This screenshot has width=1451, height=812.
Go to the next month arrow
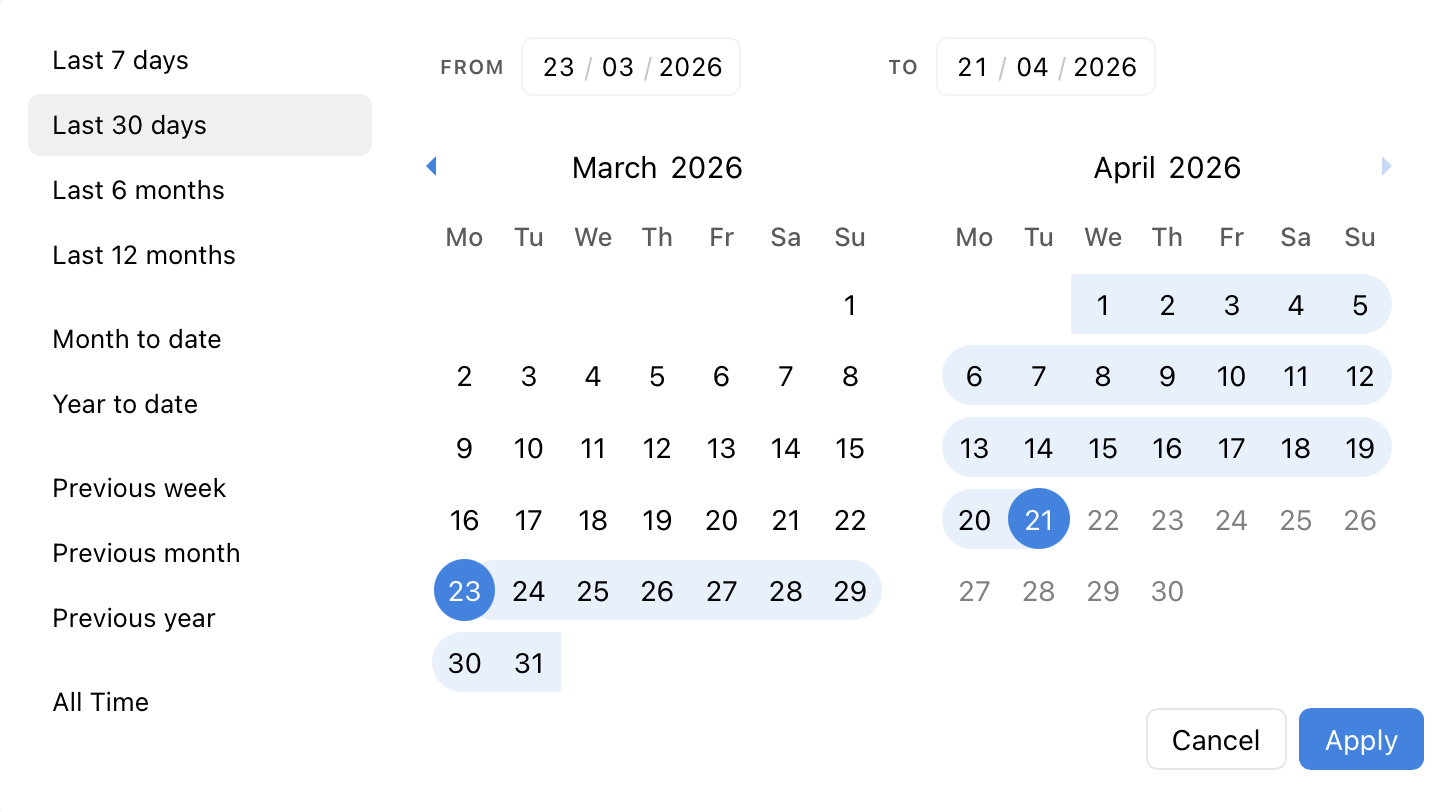point(1386,167)
